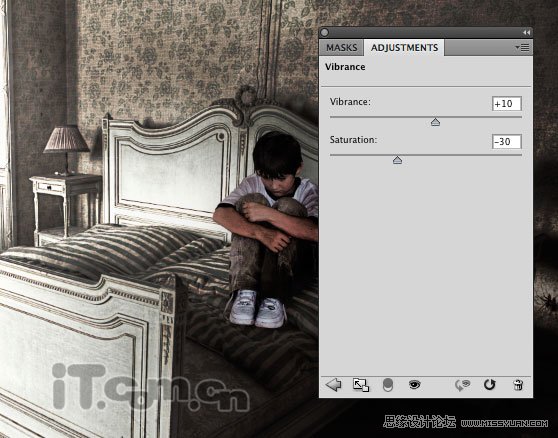Switch panel to expanded view icon
Screen dimensions: 558x438
(360, 385)
